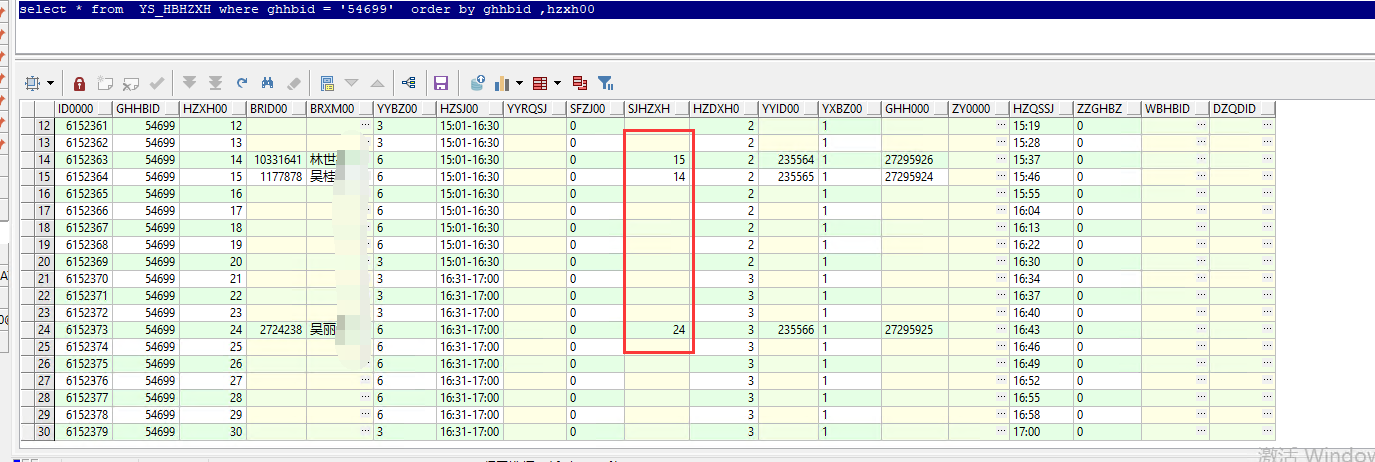Click the eraser clear record icon
This screenshot has height=462, width=1375.
point(294,83)
